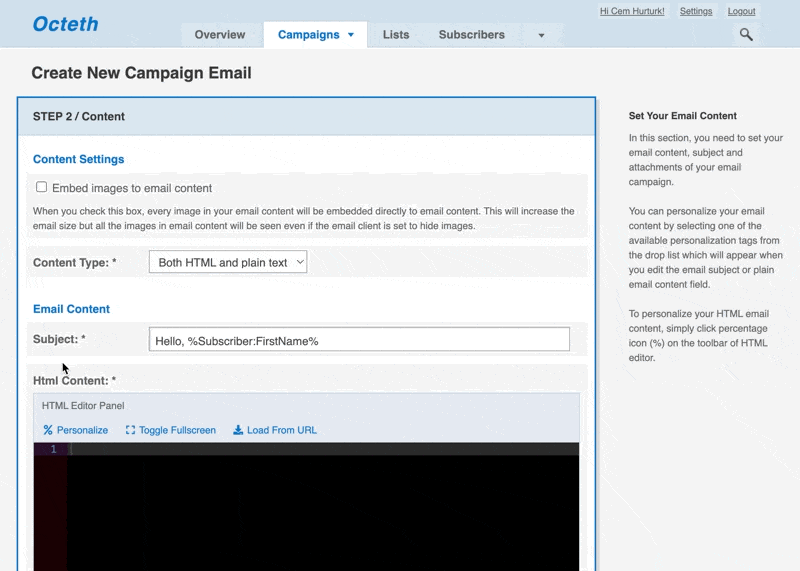Enable Embed images to email content checkbox

[41, 187]
